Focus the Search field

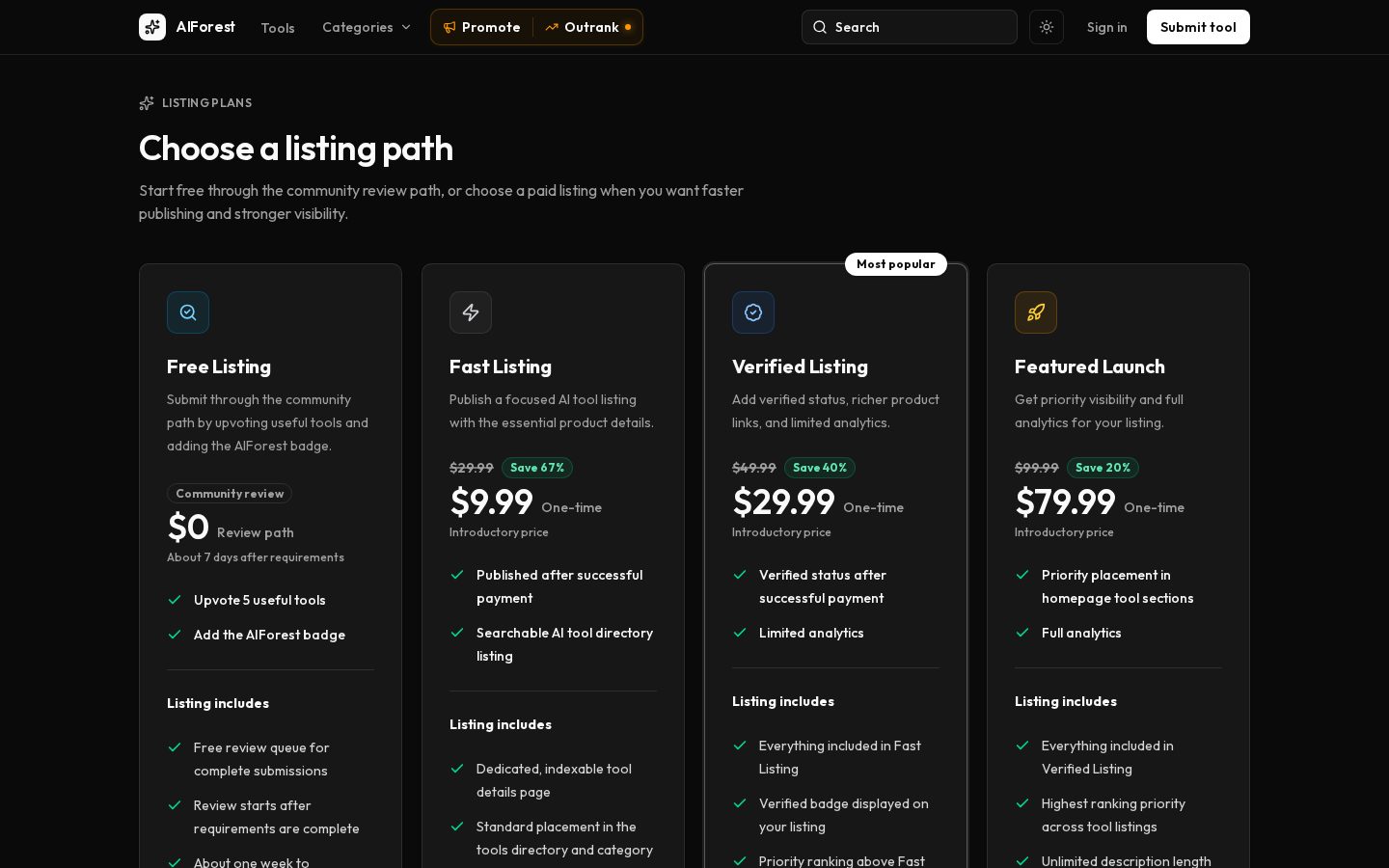(910, 27)
